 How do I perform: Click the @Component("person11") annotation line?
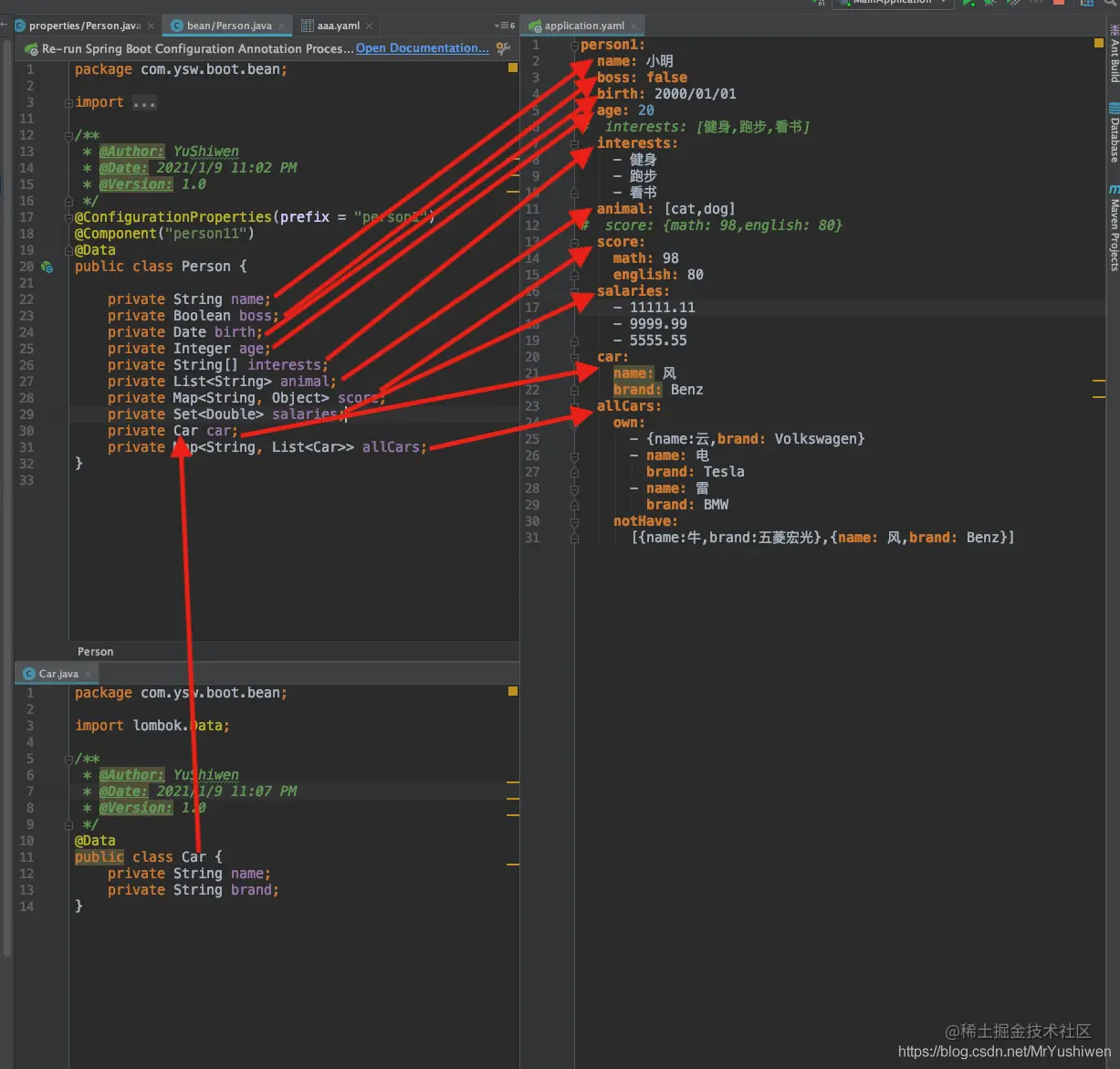pos(164,234)
